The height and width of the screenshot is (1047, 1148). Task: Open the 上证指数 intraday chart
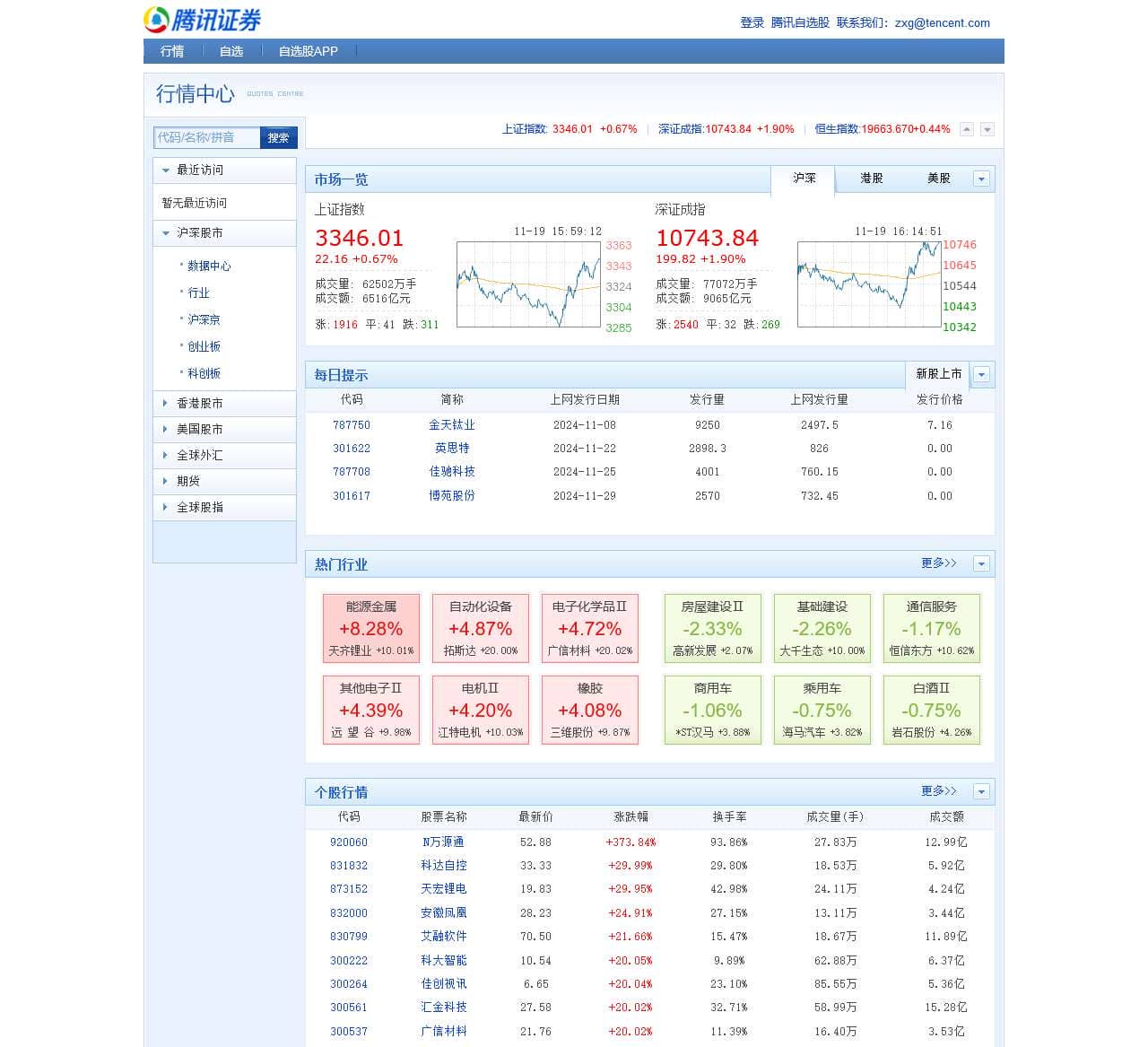527,284
